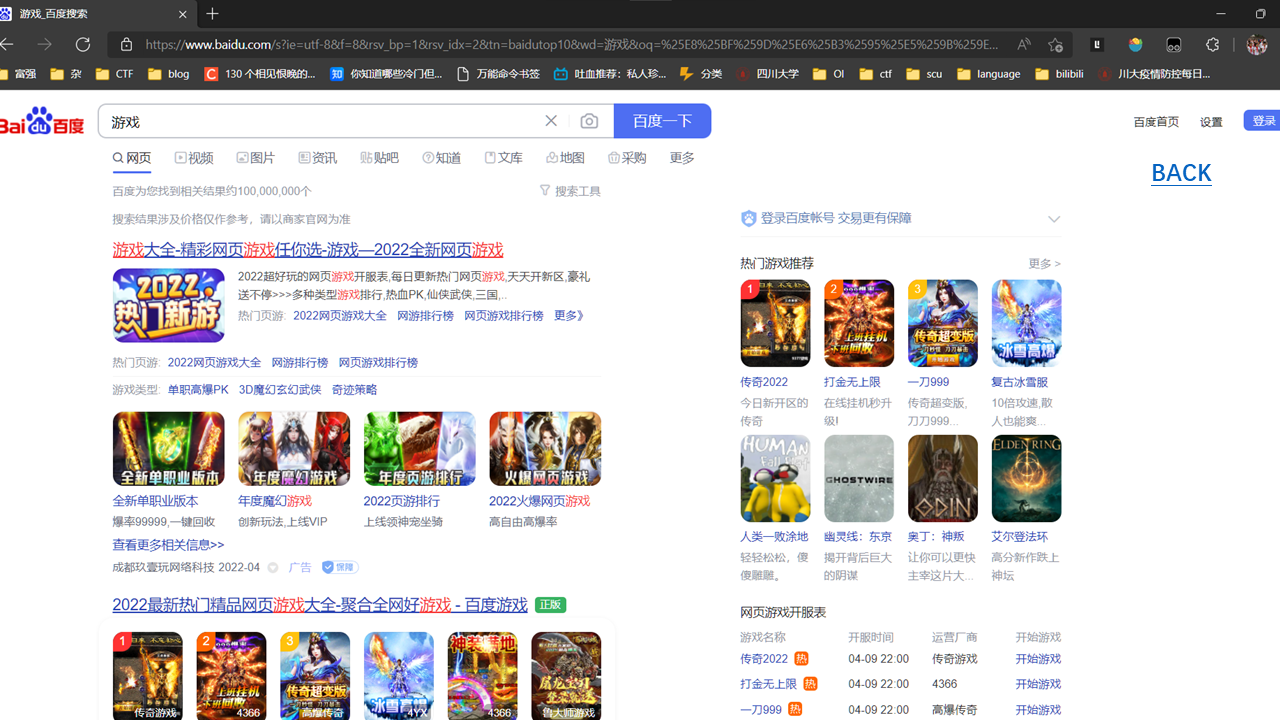Click the 人类一败涂地 game title

point(774,537)
